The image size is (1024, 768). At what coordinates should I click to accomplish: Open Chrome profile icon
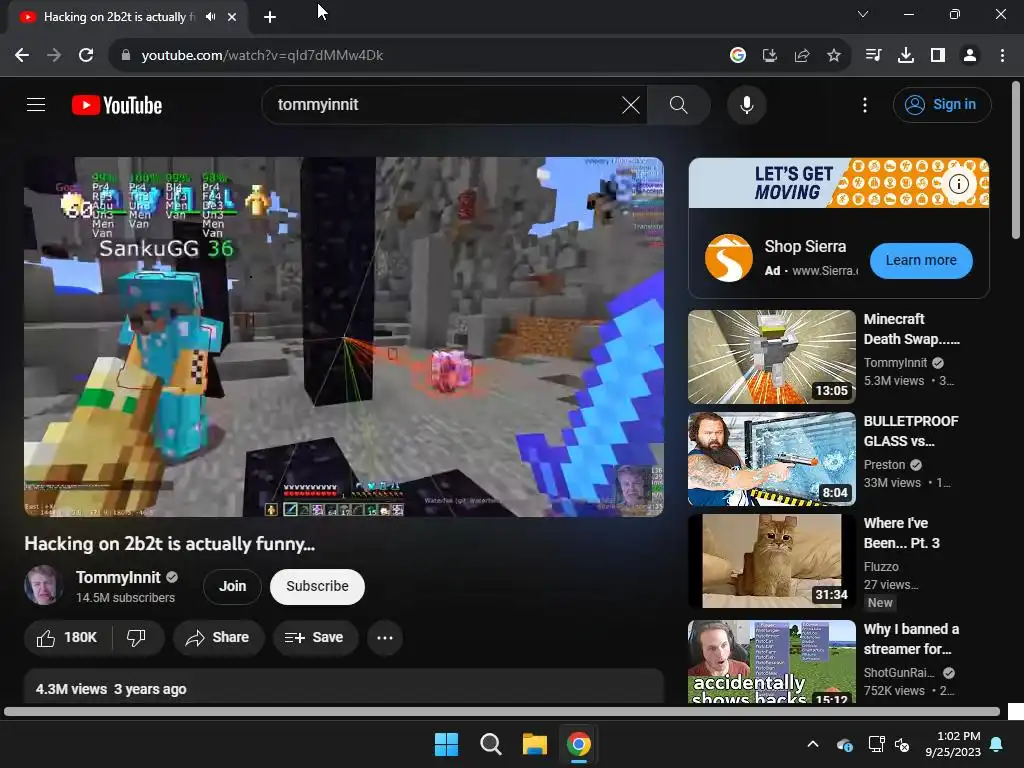(x=970, y=56)
